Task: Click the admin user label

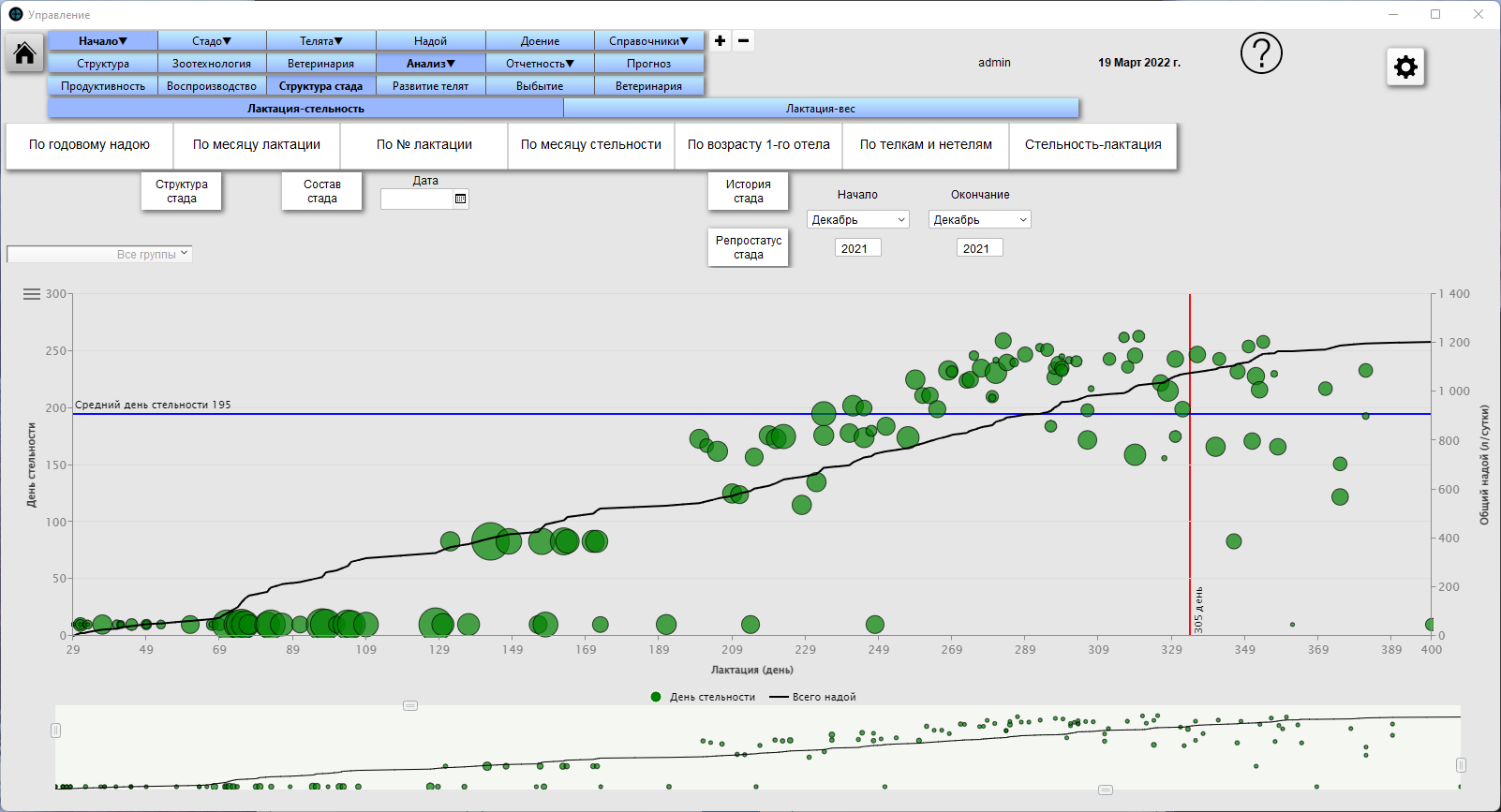Action: click(x=994, y=63)
